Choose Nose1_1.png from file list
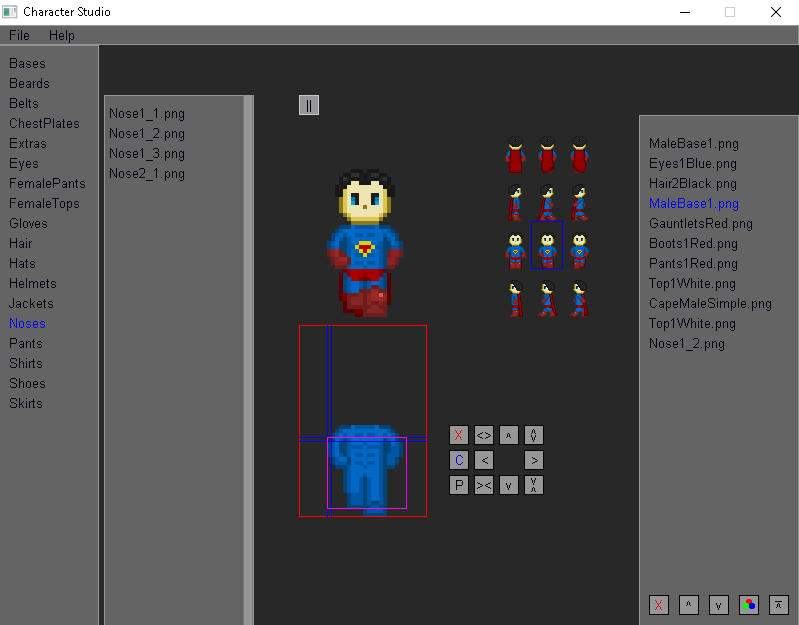The width and height of the screenshot is (799, 625). [147, 113]
